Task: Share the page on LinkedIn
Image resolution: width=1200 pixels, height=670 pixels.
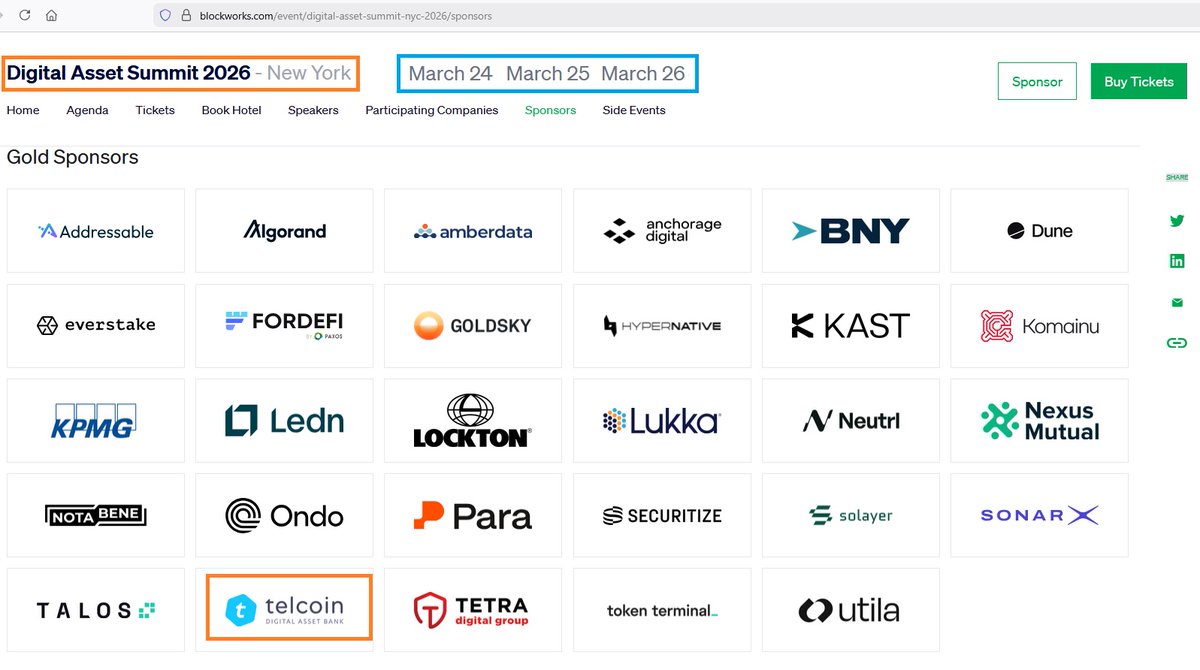Action: click(1177, 261)
